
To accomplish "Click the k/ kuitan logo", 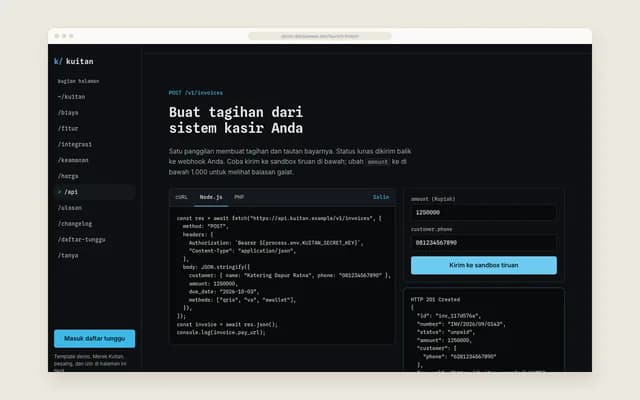I will 73,61.
